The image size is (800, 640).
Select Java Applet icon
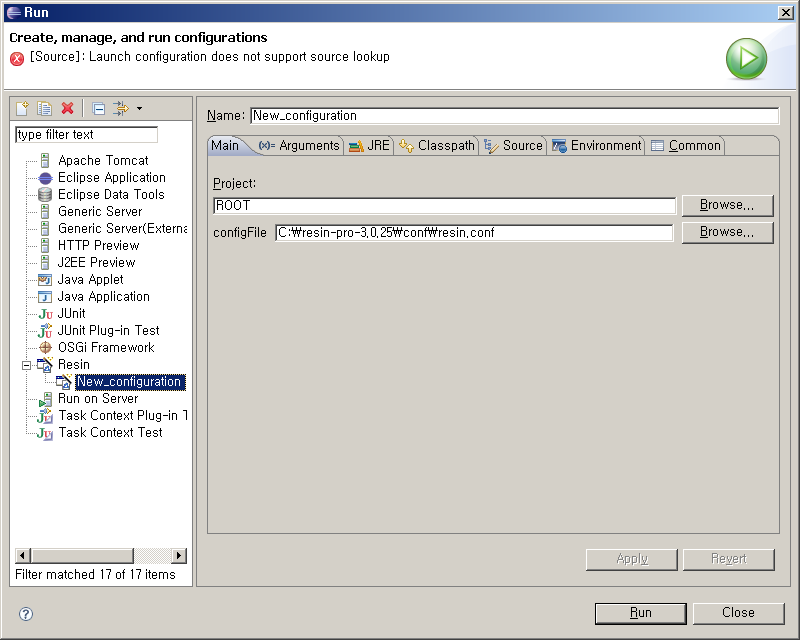(45, 280)
